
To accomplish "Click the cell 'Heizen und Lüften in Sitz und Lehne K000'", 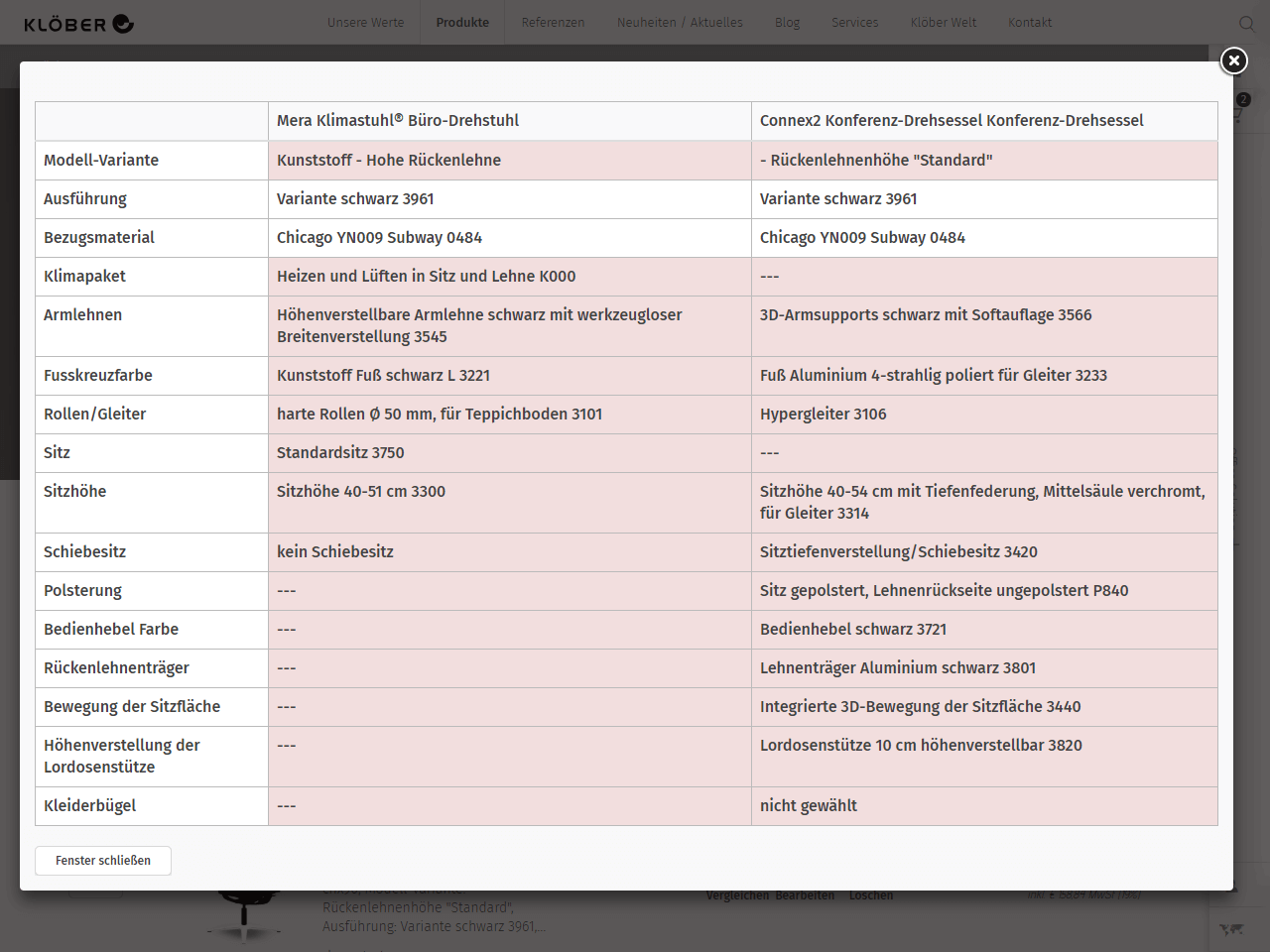I will [x=510, y=277].
